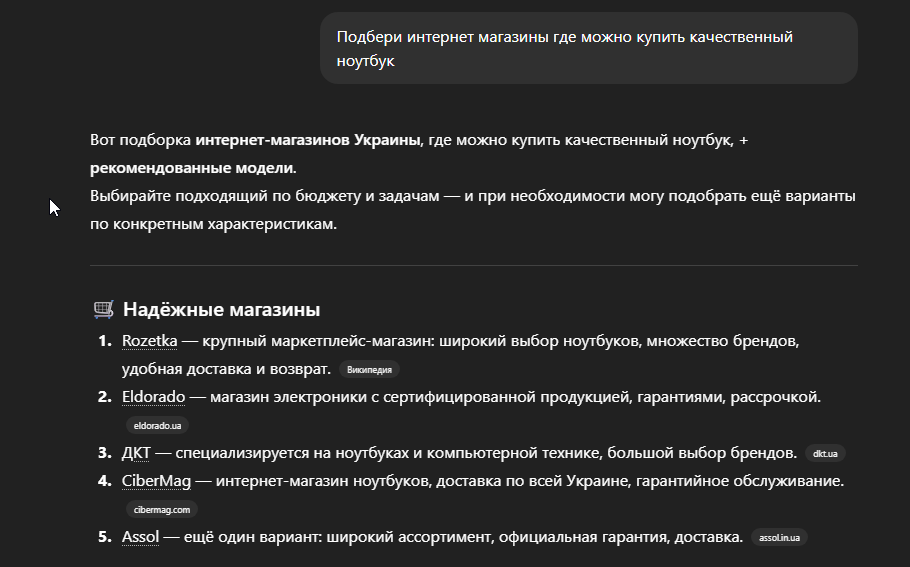Click the horizontal divider above the heading
The height and width of the screenshot is (567, 910).
click(x=474, y=265)
